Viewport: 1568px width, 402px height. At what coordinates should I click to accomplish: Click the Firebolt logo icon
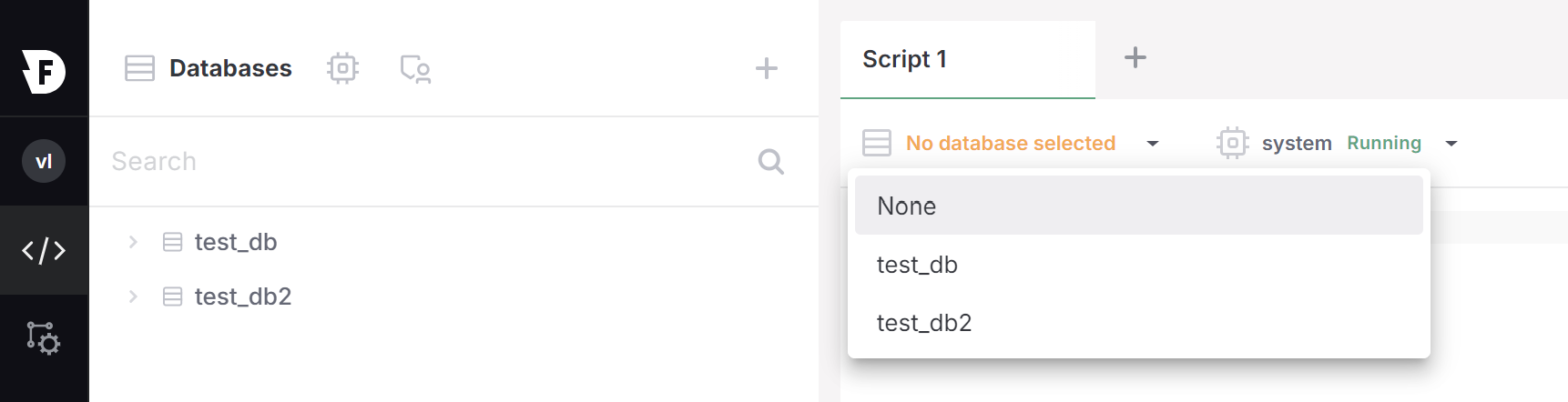(x=44, y=71)
